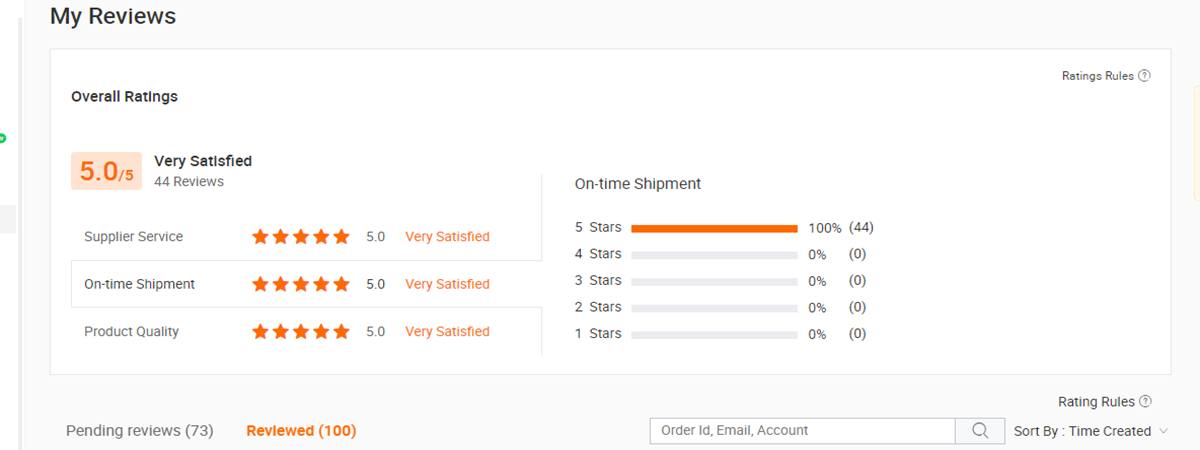Screen dimensions: 1200x450
Task: Click the green status dot at left edge
Action: pyautogui.click(x=3, y=138)
